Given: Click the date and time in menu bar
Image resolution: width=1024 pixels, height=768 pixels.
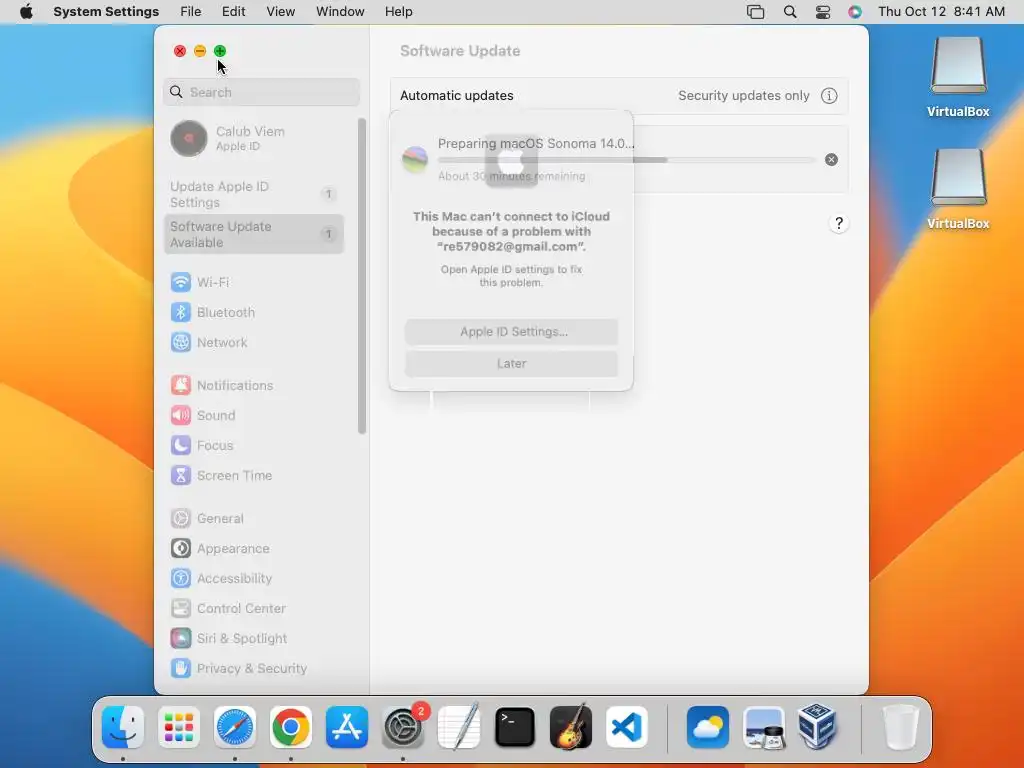Looking at the screenshot, I should 941,12.
